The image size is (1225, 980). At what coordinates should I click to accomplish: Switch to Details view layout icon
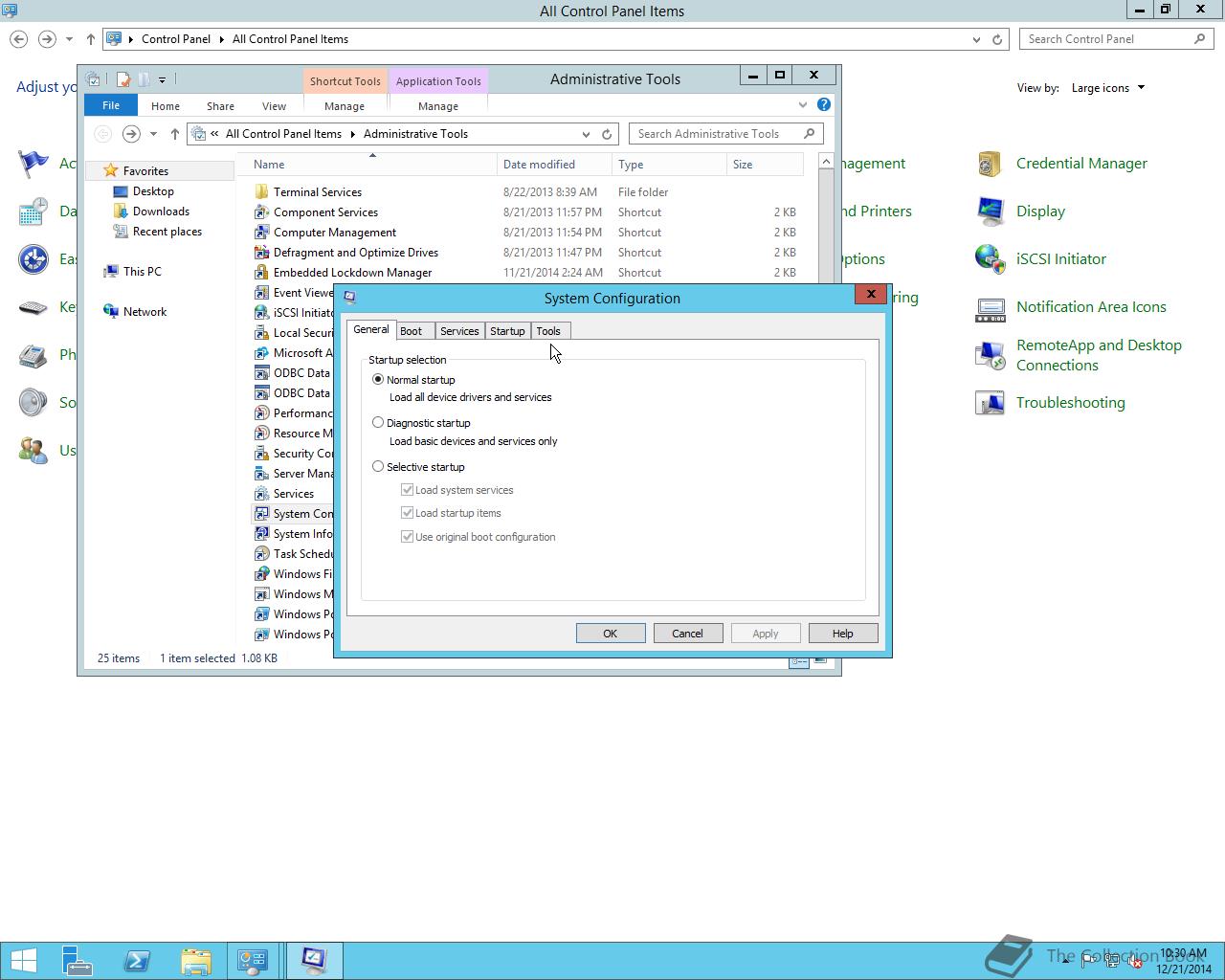tap(798, 660)
